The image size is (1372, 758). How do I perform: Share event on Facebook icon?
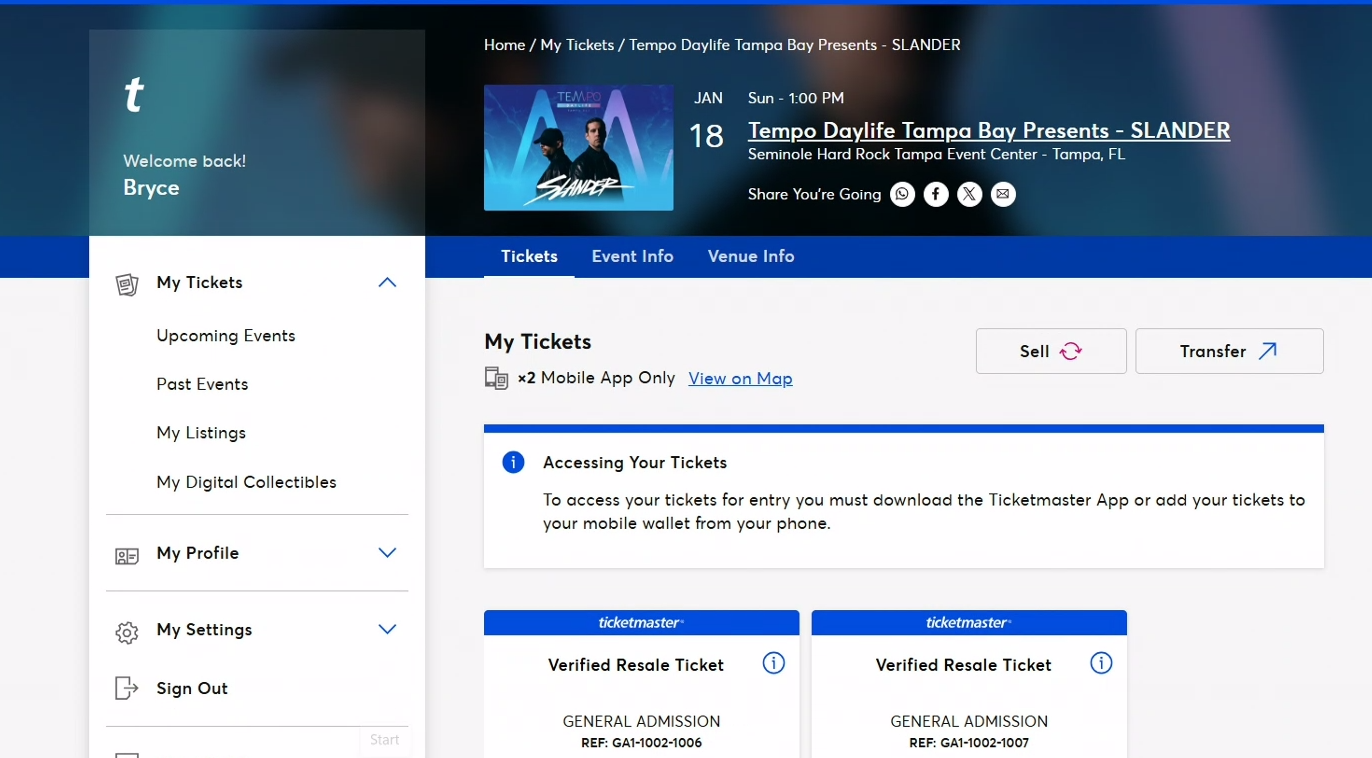(936, 194)
